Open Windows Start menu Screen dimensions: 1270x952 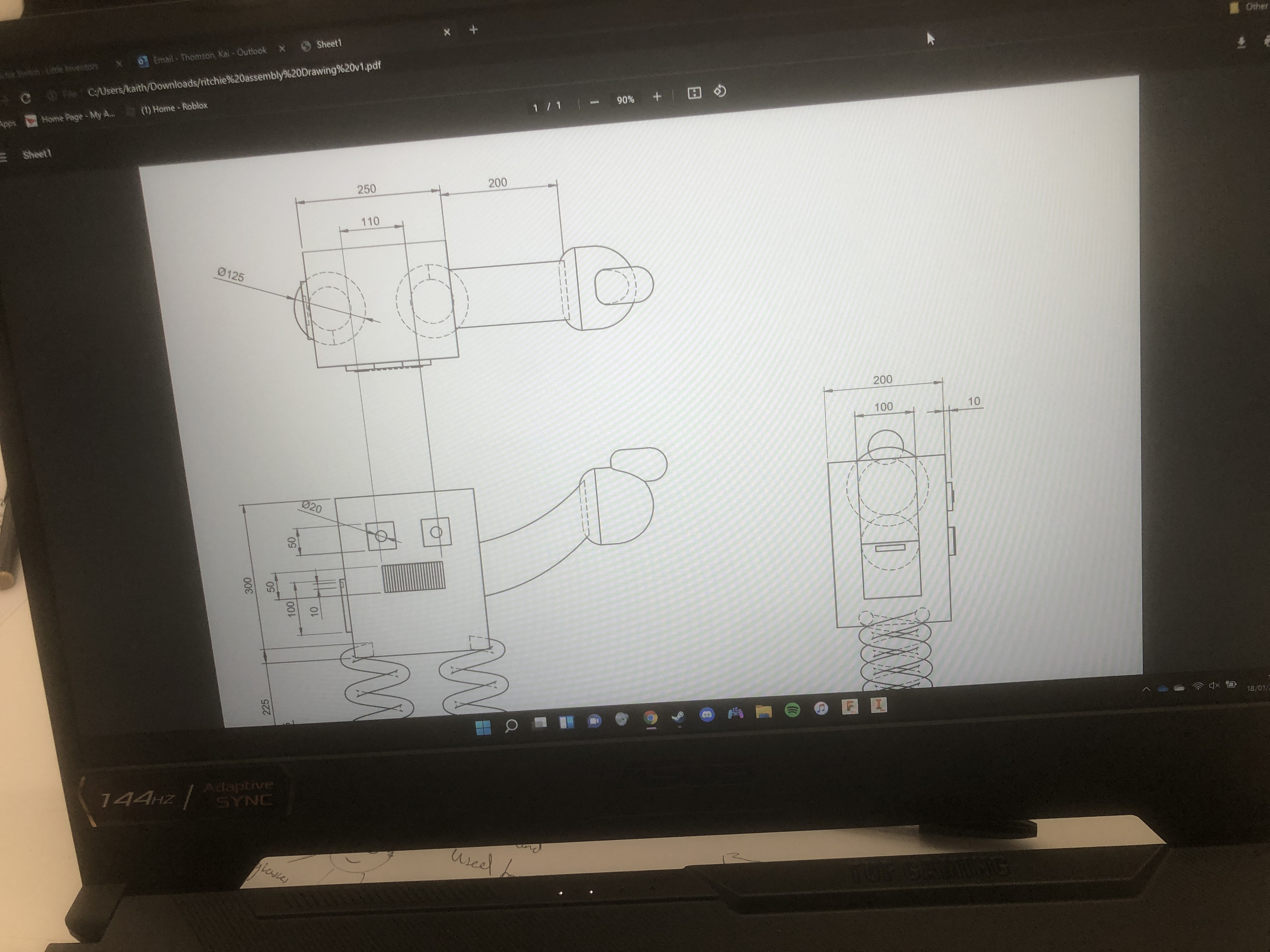pos(483,727)
